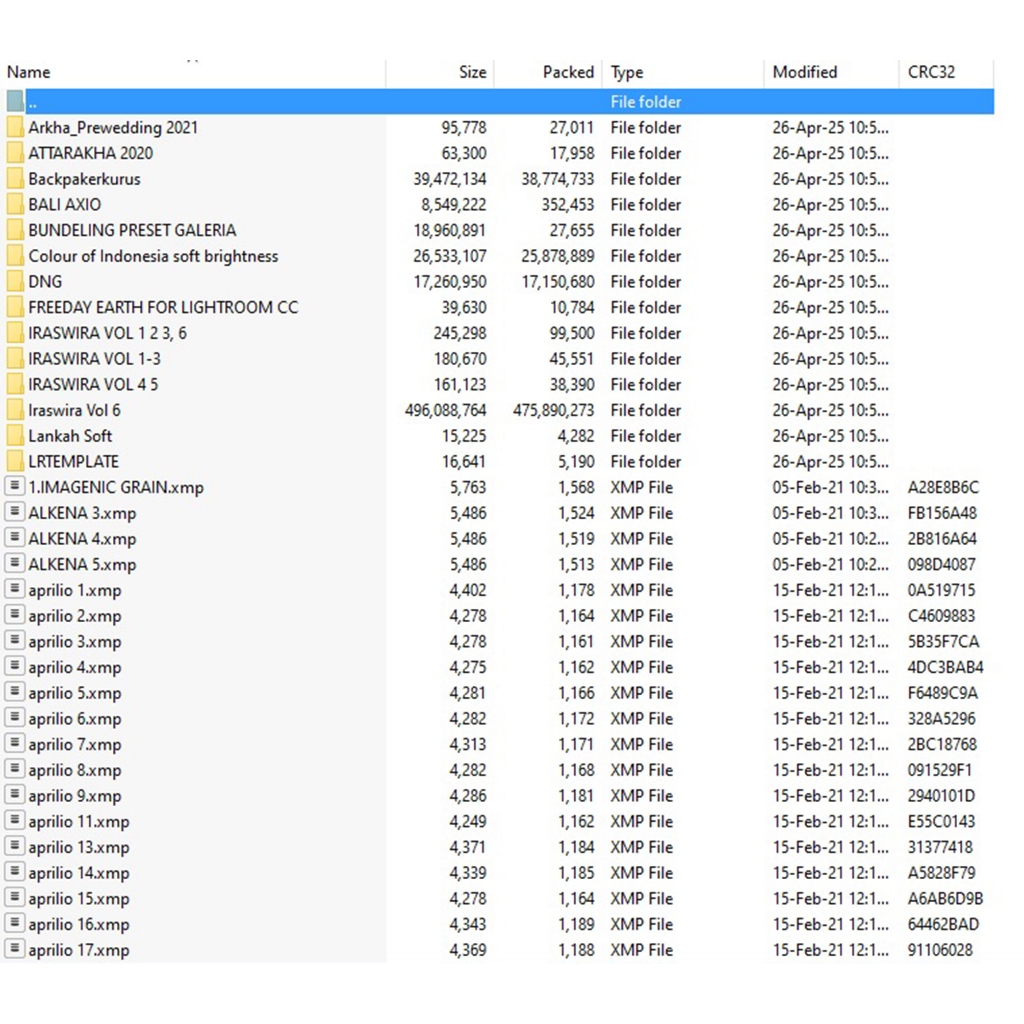This screenshot has width=1024, height=1024.
Task: Sort by the CRC32 column header
Action: [931, 72]
